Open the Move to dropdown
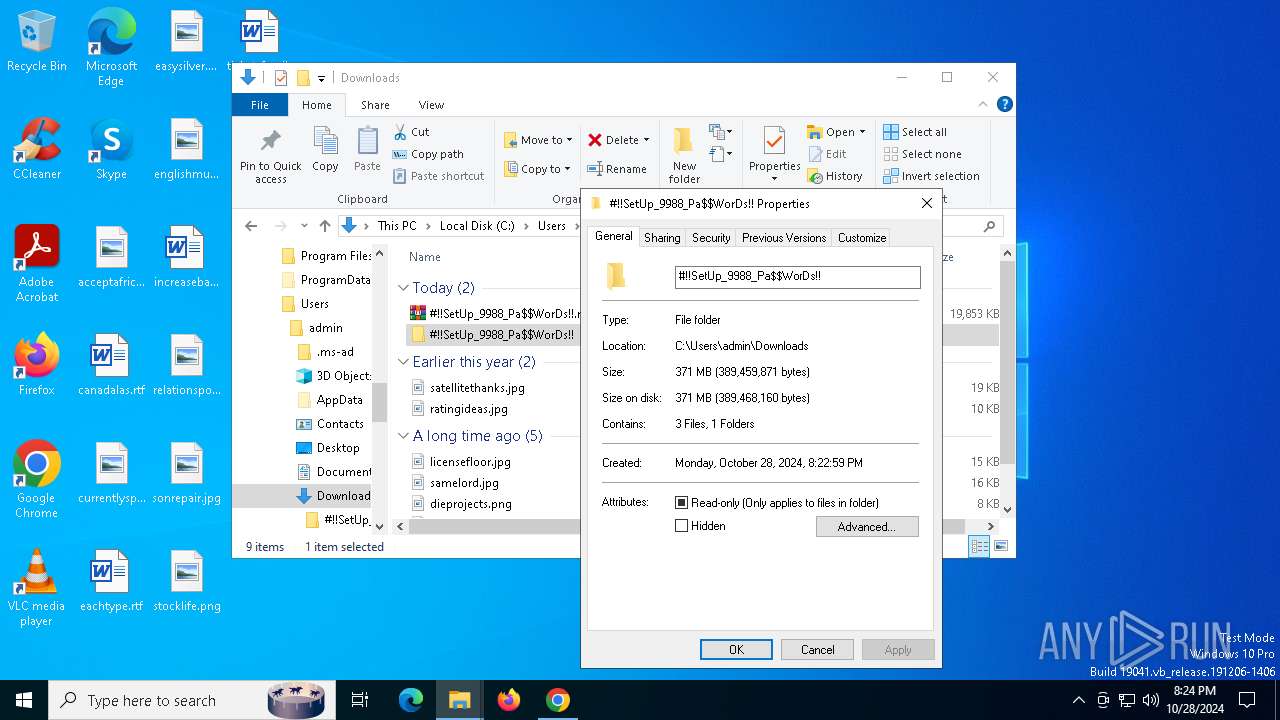1280x720 pixels. (539, 140)
